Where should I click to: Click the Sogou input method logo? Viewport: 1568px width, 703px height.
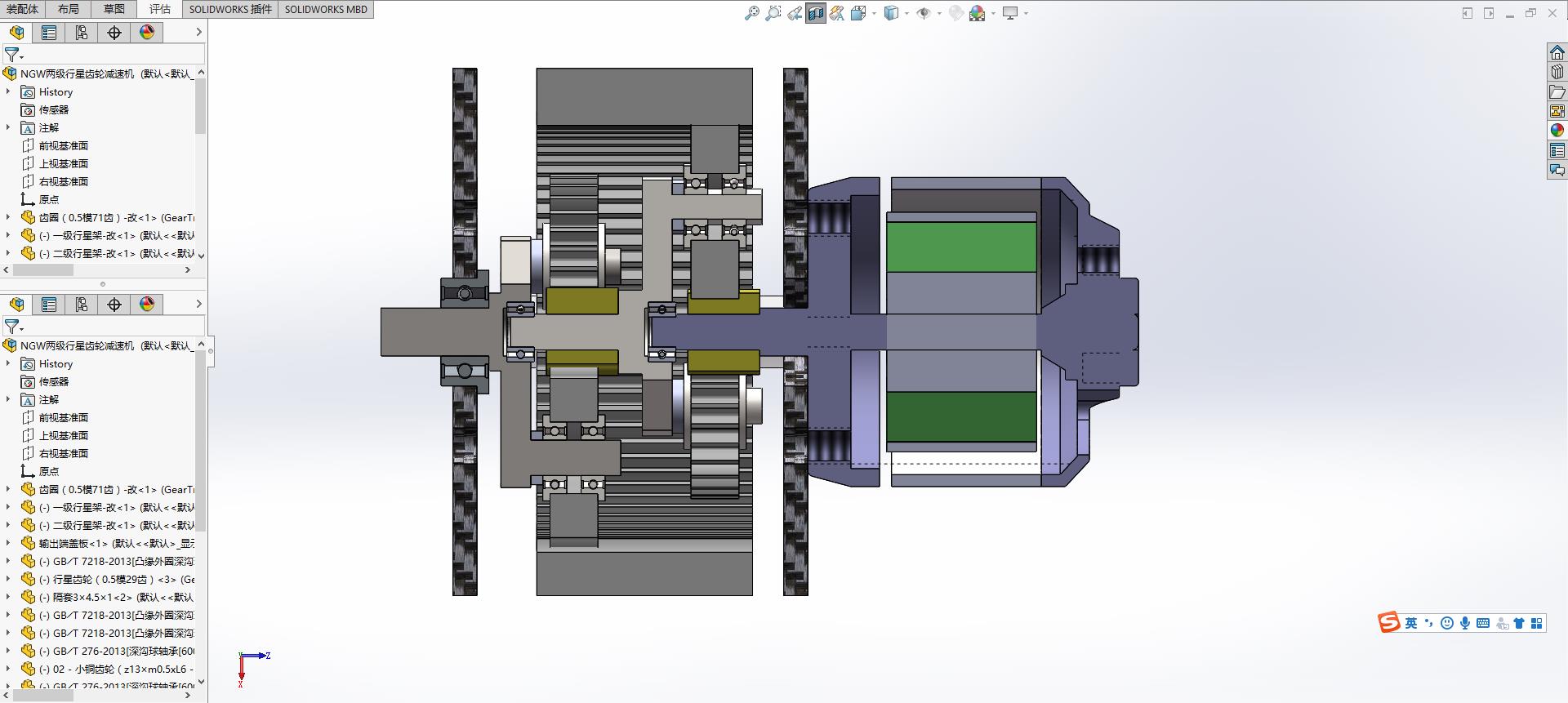(x=1389, y=623)
